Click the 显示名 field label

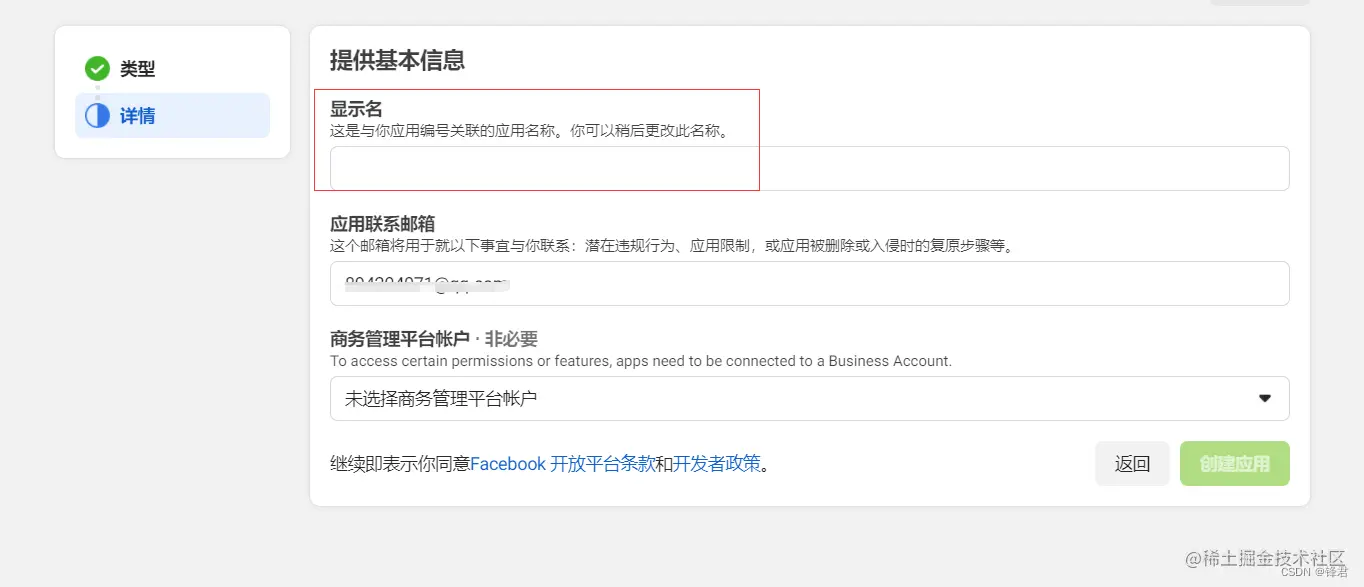(356, 109)
